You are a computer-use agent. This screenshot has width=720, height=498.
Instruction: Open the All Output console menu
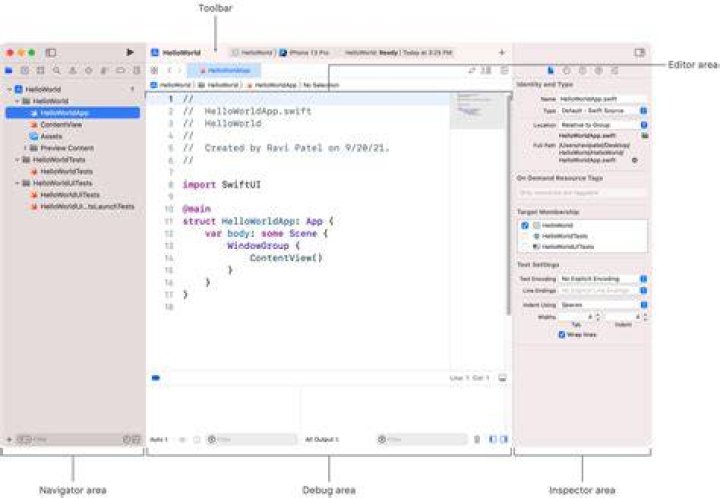click(x=322, y=439)
